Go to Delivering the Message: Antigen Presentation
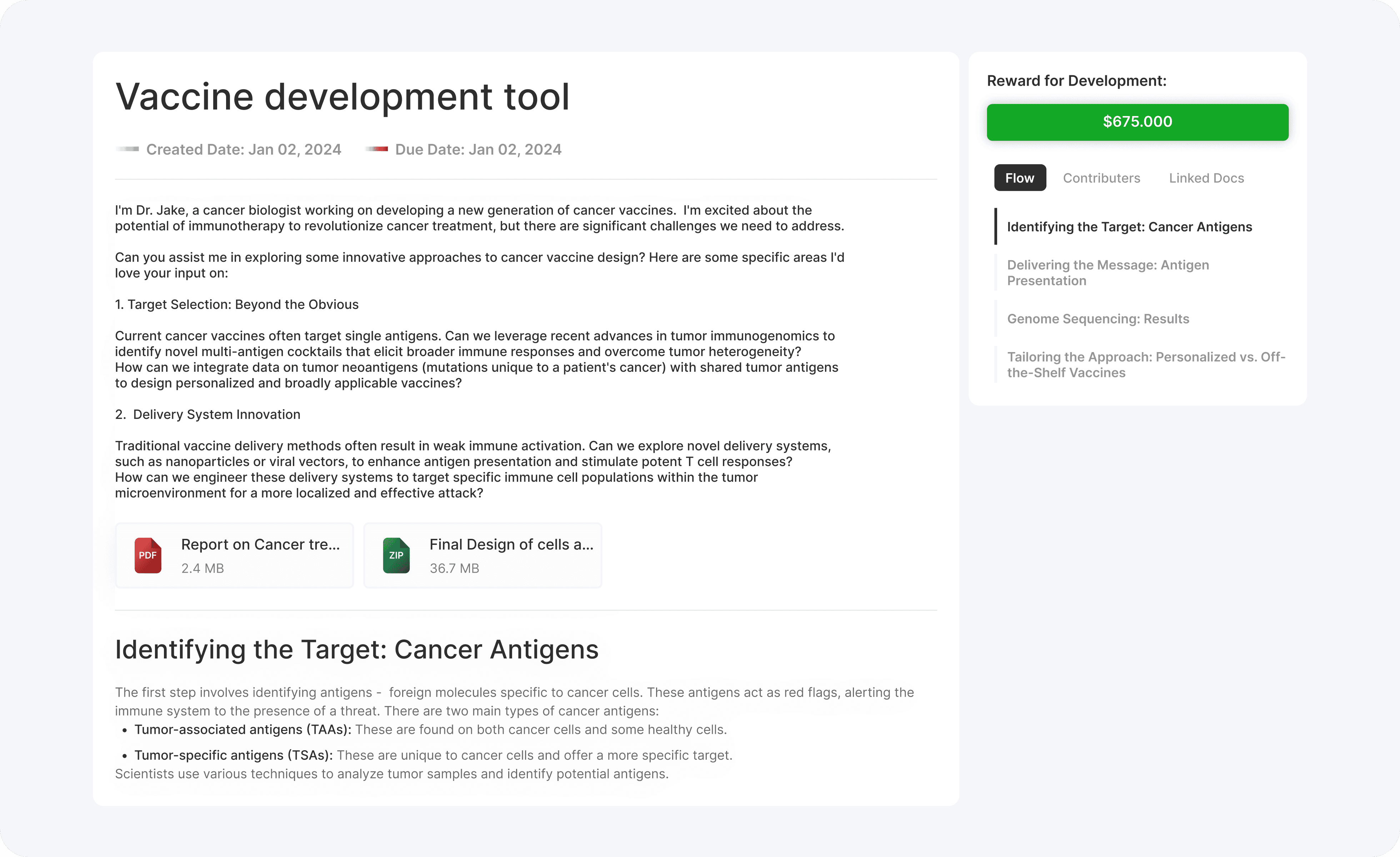Viewport: 1400px width, 857px height. pos(1107,272)
